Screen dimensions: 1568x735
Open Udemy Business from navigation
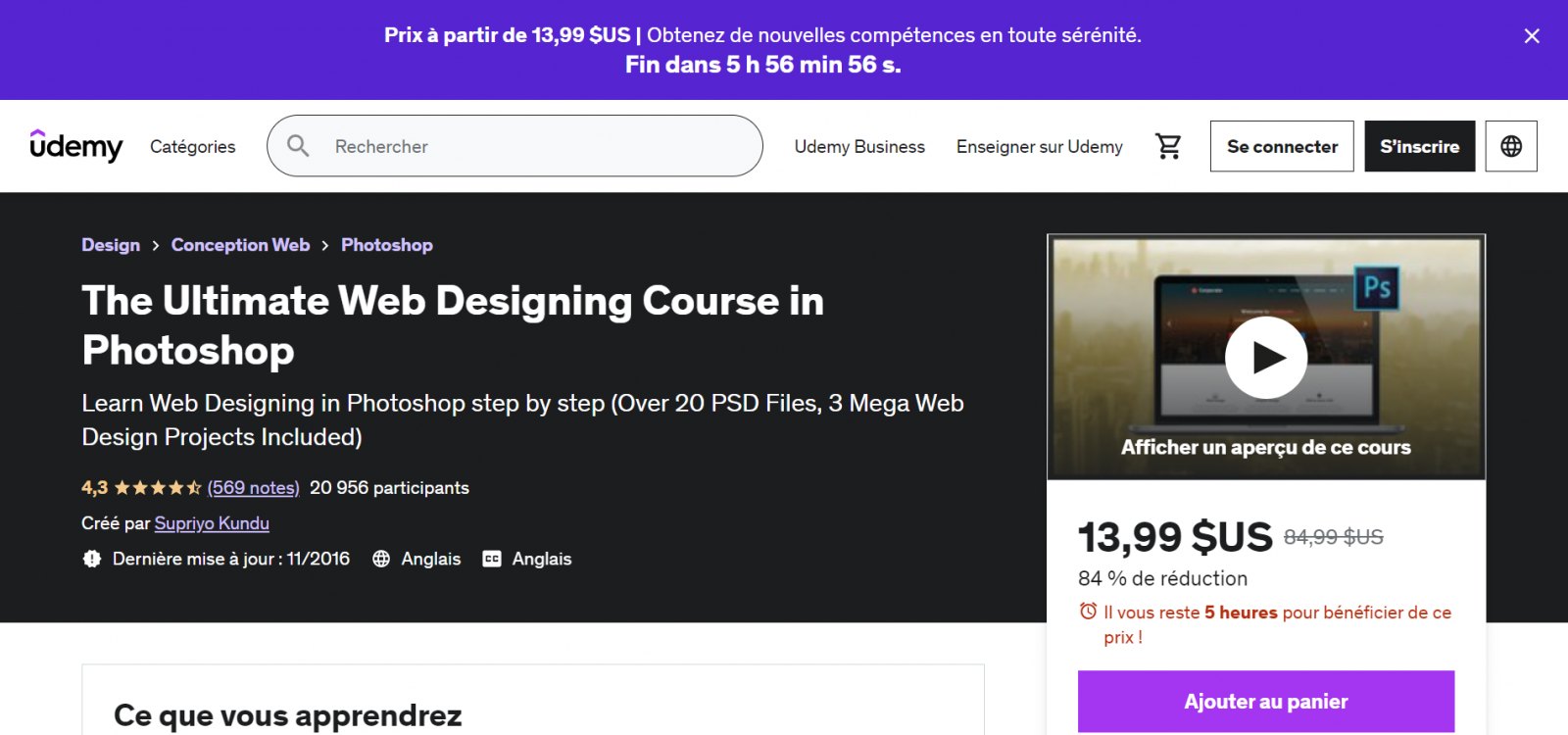(858, 146)
